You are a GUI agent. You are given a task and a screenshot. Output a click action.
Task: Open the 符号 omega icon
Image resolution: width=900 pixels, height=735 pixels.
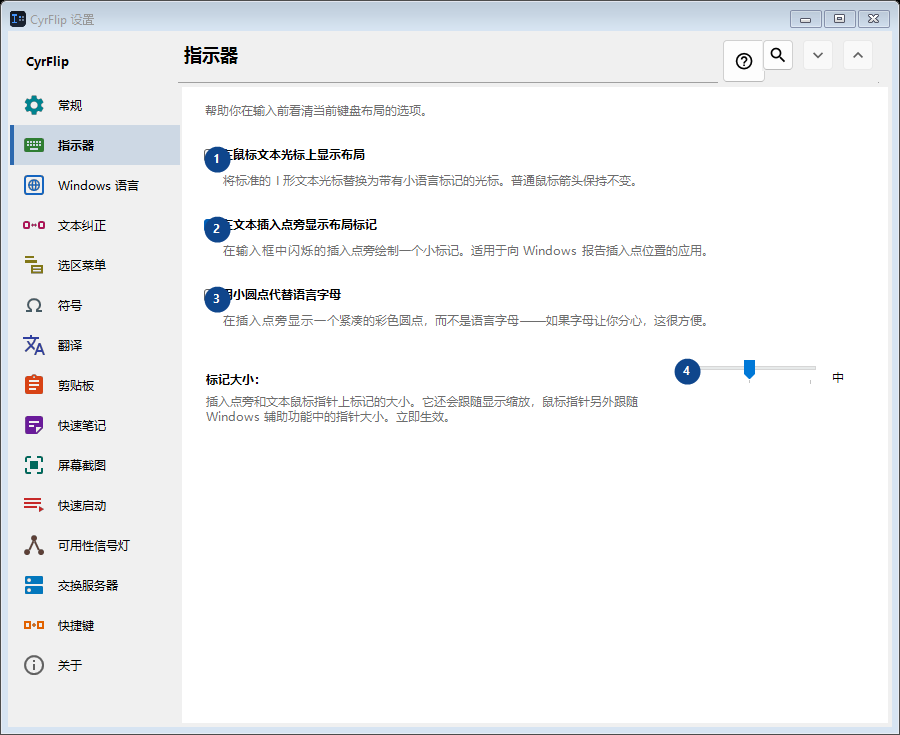click(34, 305)
